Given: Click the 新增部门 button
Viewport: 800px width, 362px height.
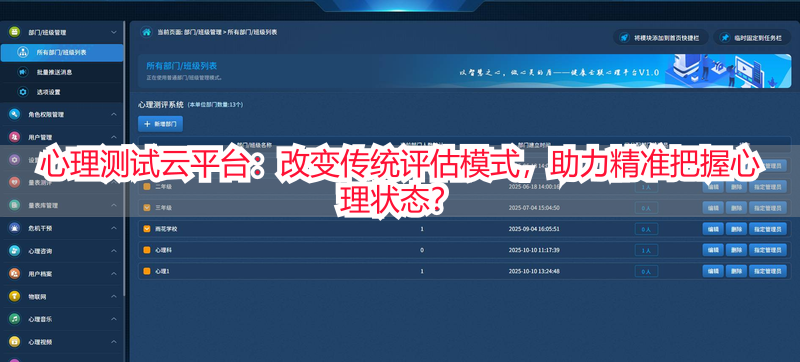Looking at the screenshot, I should pos(160,124).
